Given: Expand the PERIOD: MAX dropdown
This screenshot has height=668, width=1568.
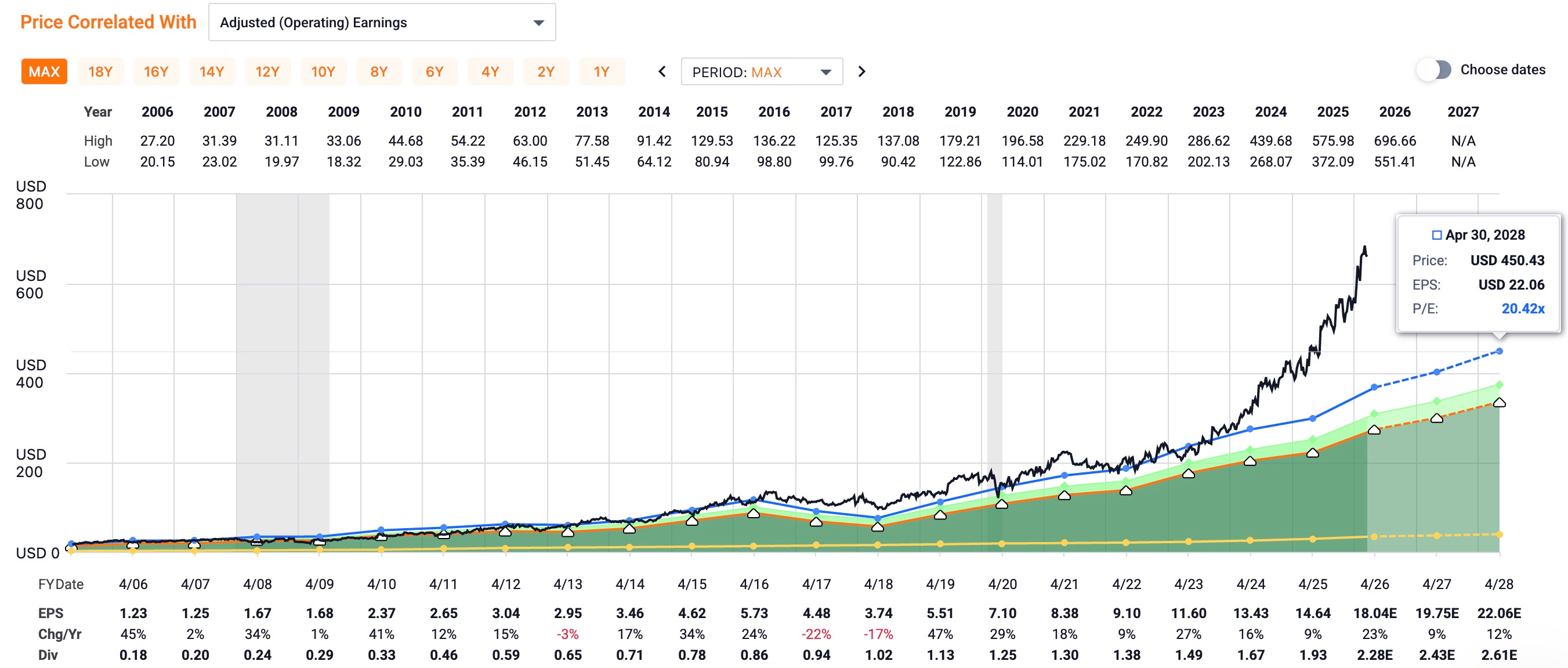Looking at the screenshot, I should pos(762,72).
